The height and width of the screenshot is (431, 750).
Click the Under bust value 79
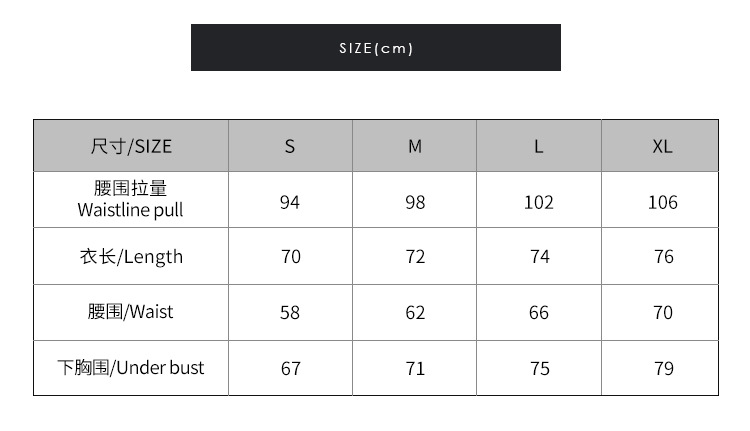pyautogui.click(x=663, y=369)
